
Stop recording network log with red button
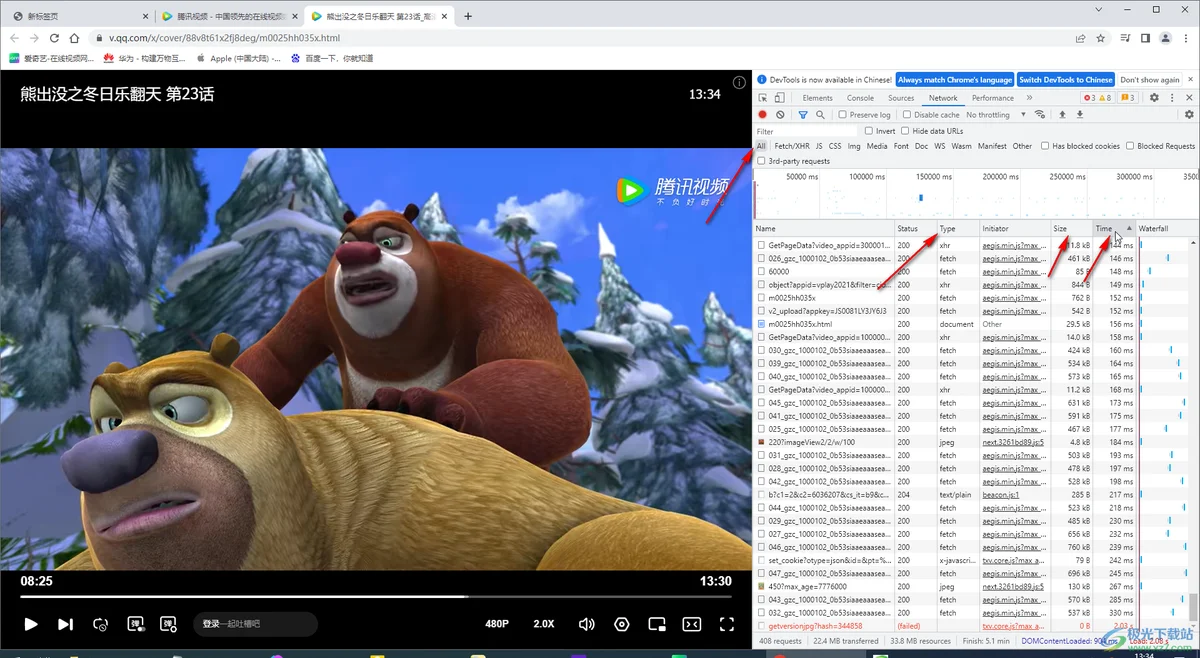(x=762, y=115)
